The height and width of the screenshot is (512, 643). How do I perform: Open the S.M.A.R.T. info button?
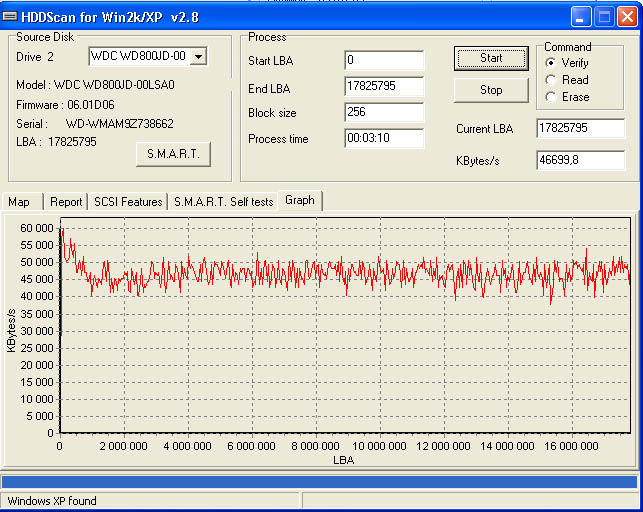(173, 154)
